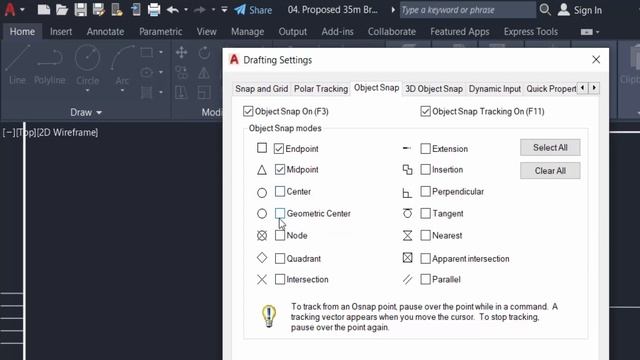Open the undo history dropdown
Viewport: 640px width, 360px height.
pos(186,9)
